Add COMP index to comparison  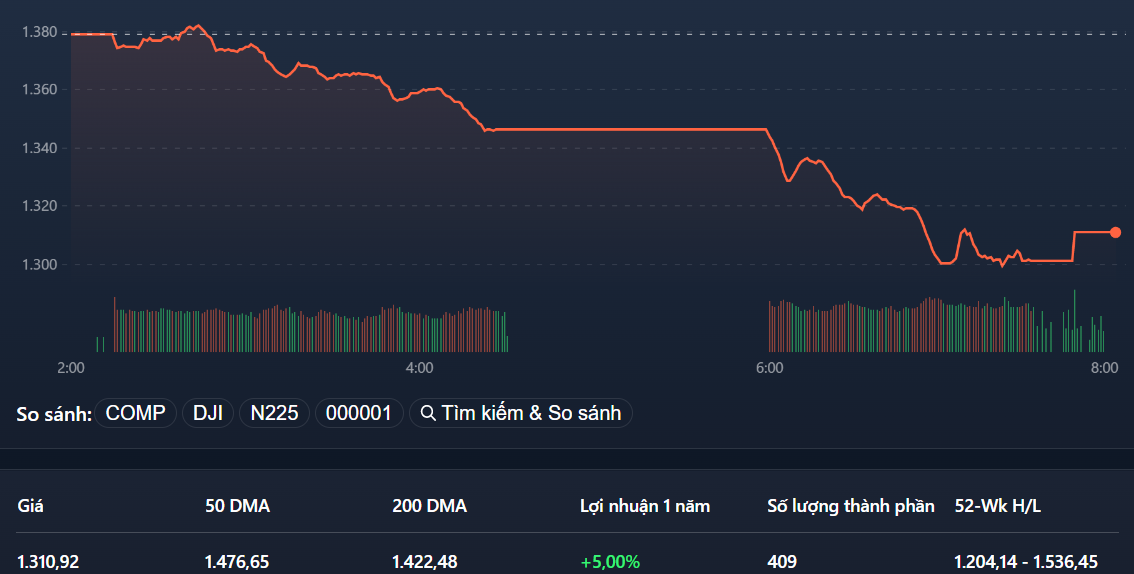(135, 413)
